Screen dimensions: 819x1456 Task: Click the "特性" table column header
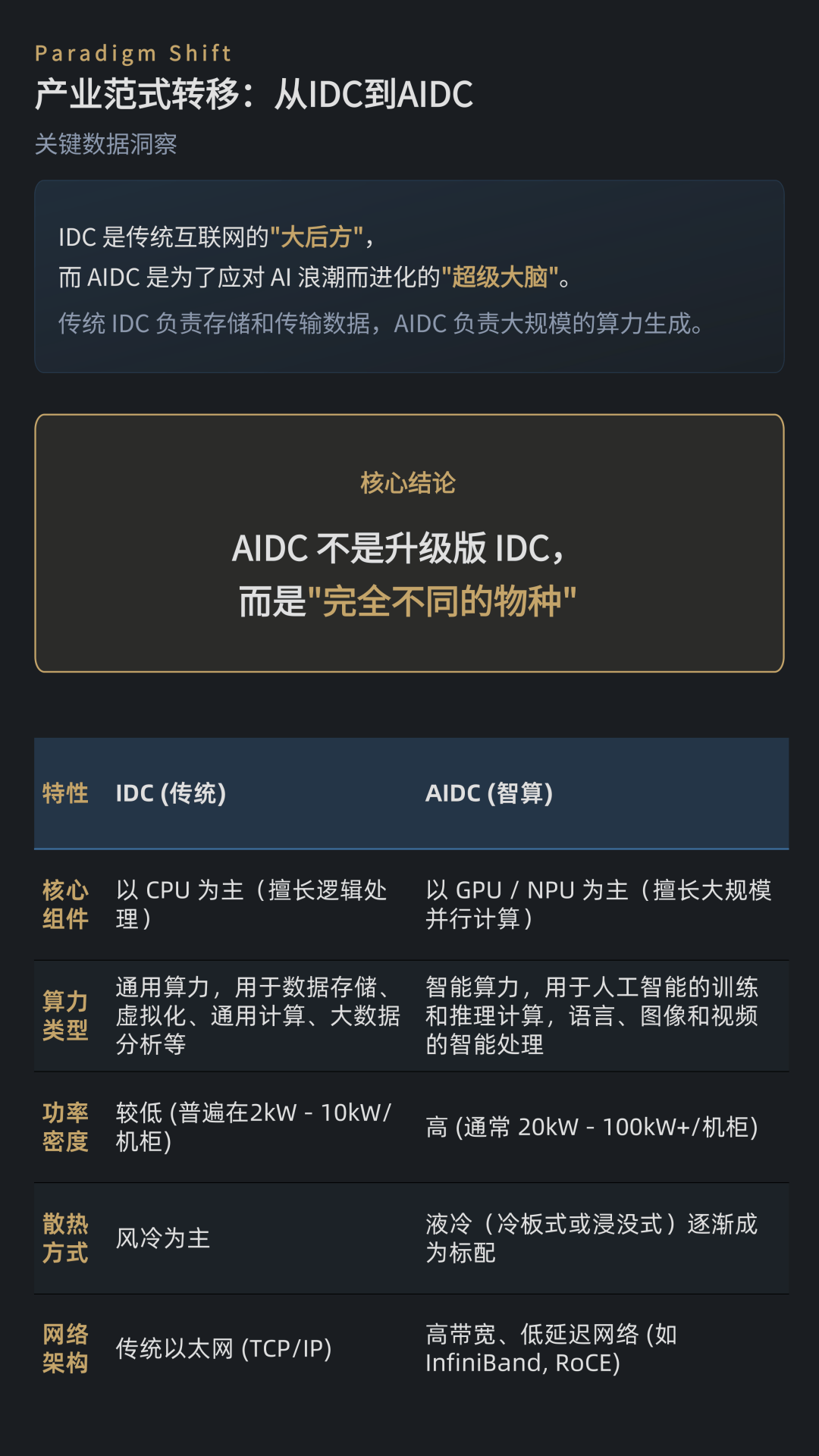(x=65, y=794)
